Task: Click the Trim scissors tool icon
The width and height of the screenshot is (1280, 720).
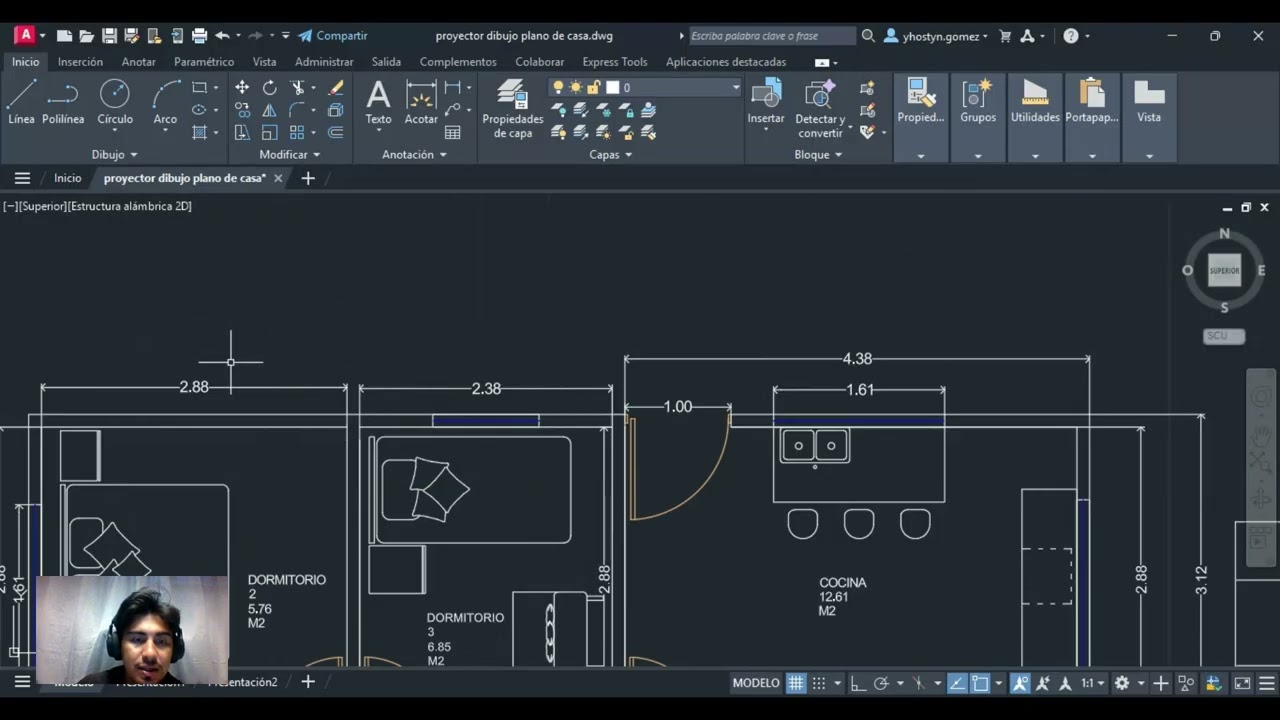Action: [x=298, y=88]
